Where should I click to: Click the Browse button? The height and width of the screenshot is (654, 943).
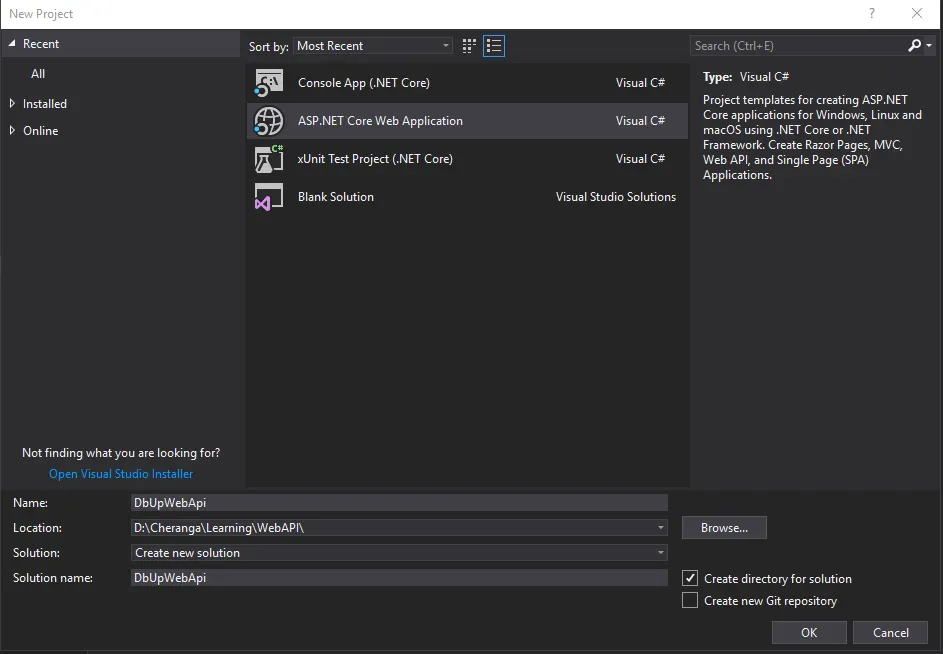point(724,527)
